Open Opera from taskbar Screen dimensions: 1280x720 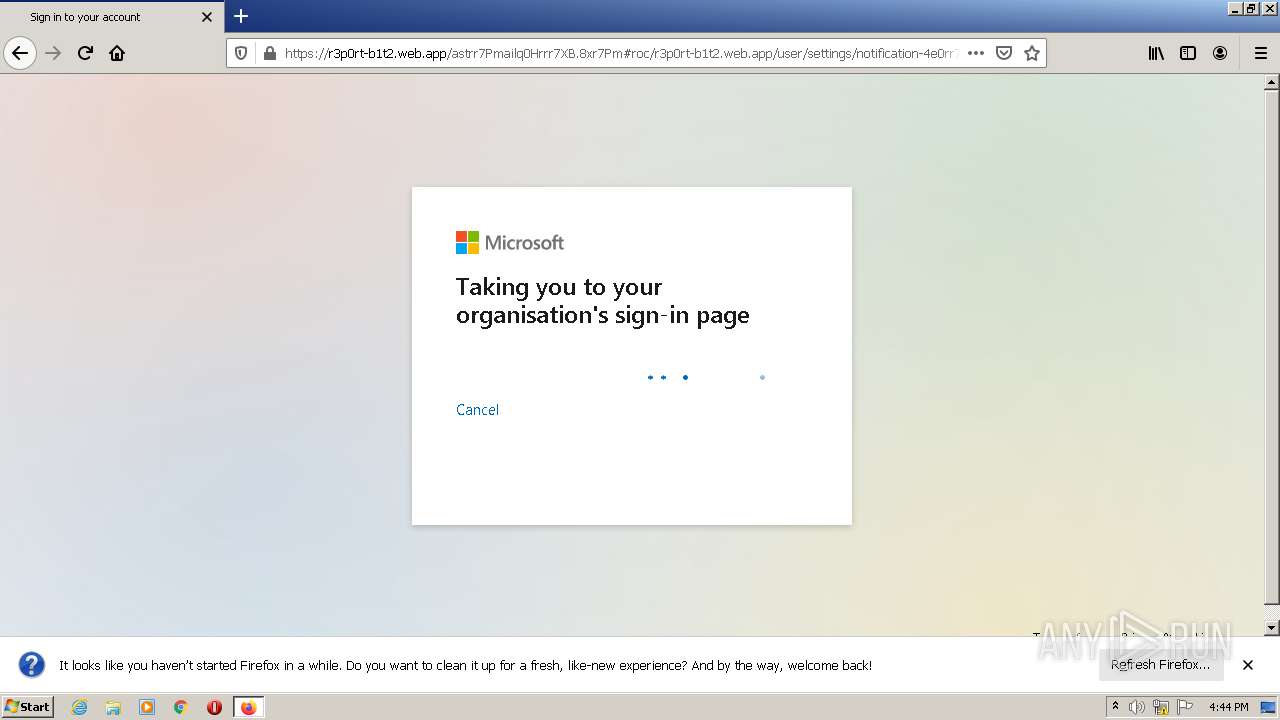[214, 707]
